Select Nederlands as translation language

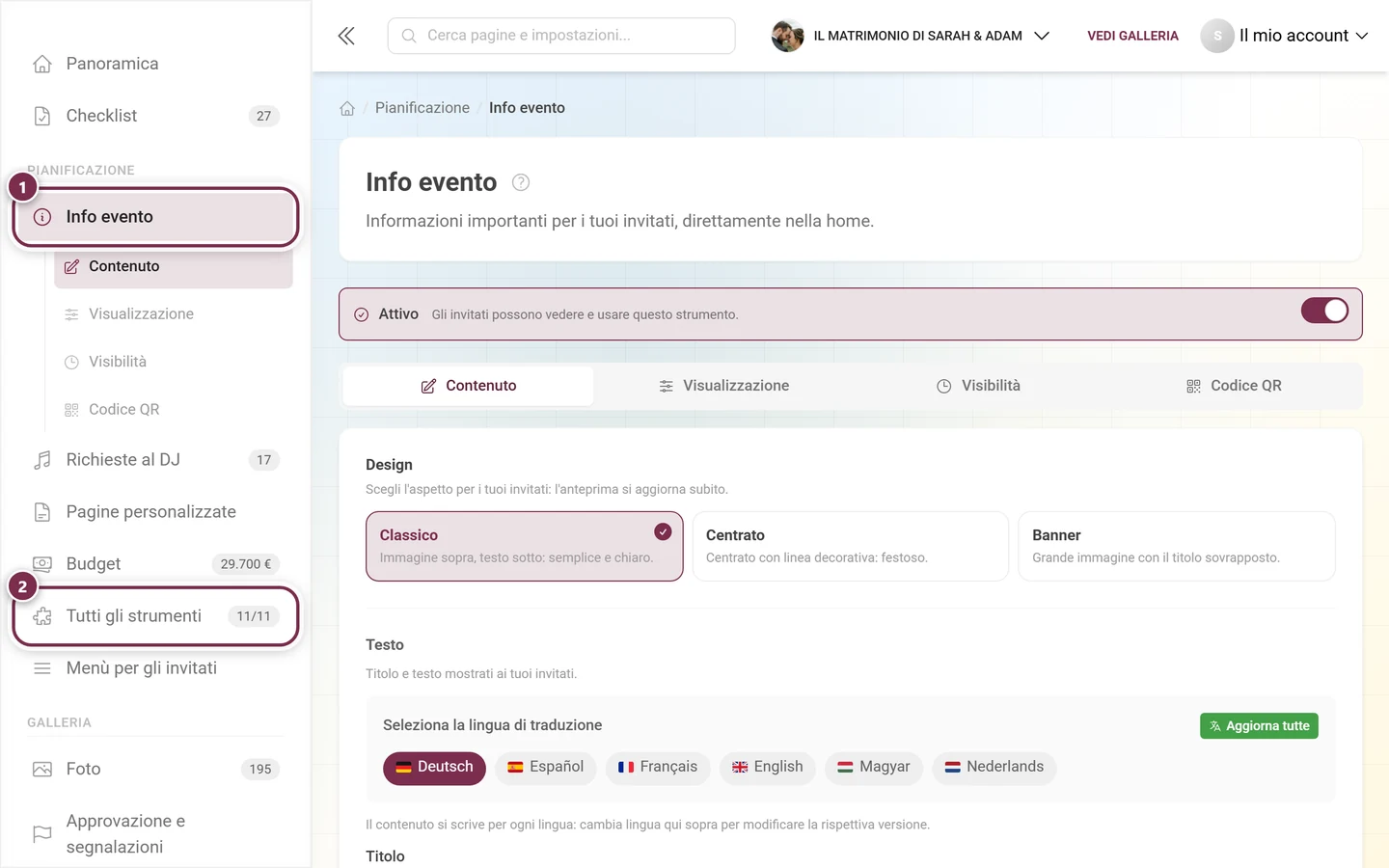click(994, 768)
